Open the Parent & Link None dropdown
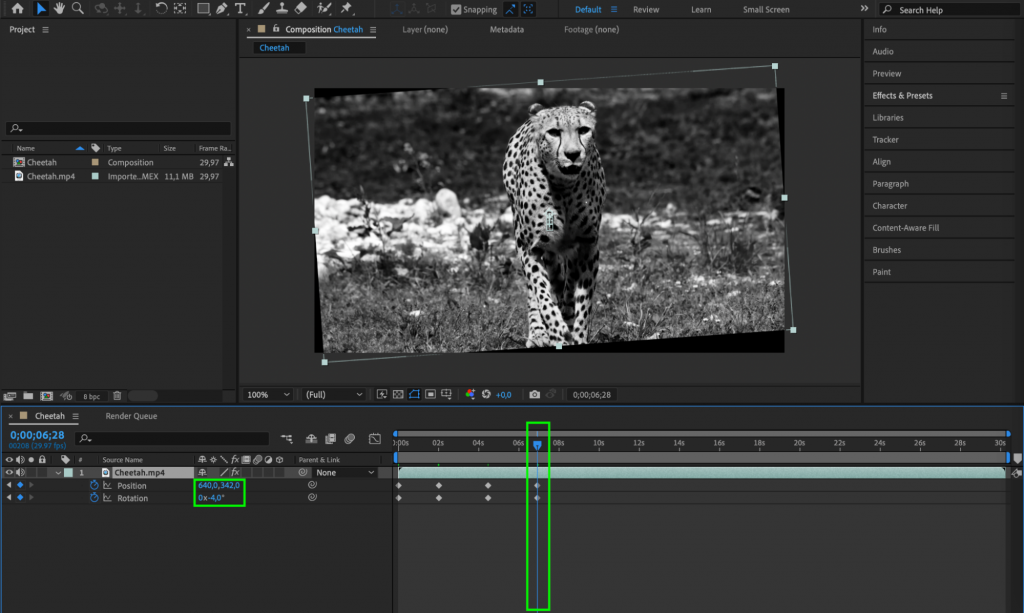The height and width of the screenshot is (613, 1024). pos(347,471)
